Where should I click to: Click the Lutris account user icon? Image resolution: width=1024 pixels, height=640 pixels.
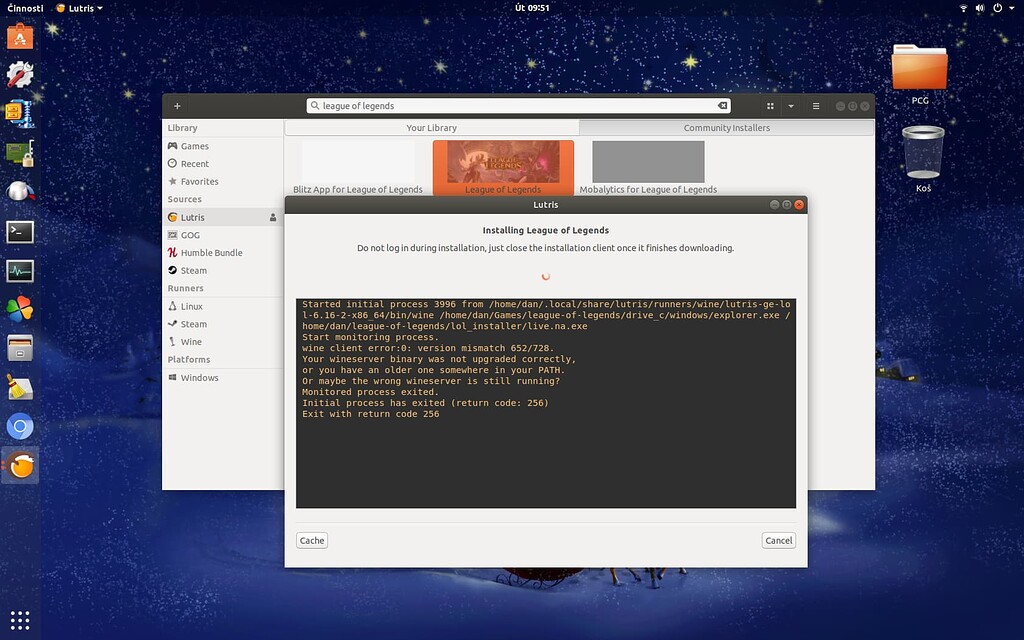(x=273, y=217)
